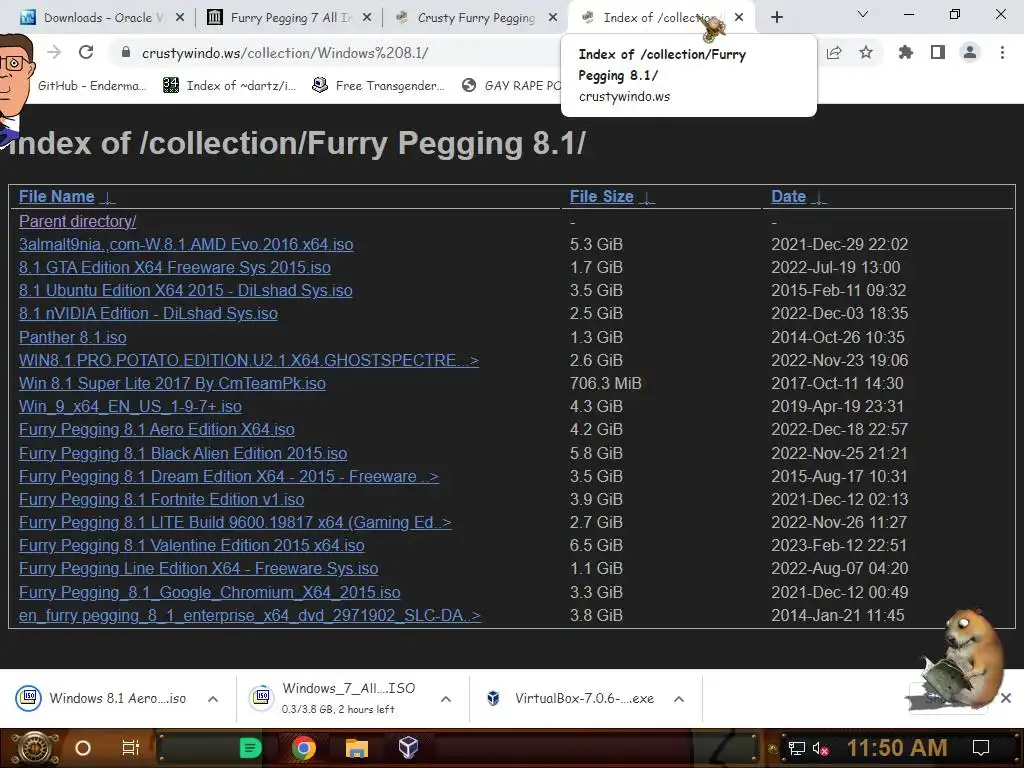
Task: Switch to the Crusty tab
Action: (476, 18)
